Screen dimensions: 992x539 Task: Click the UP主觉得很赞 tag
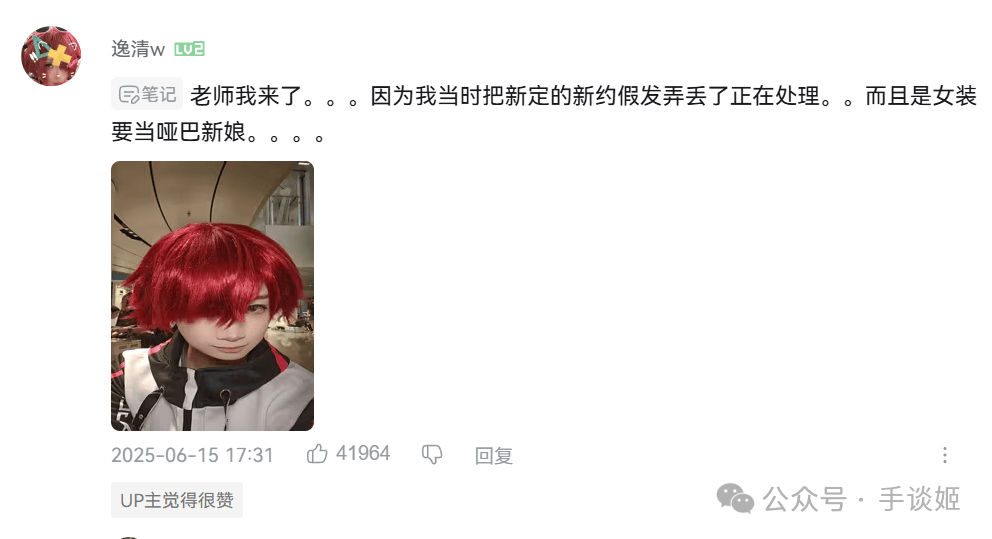[x=177, y=500]
